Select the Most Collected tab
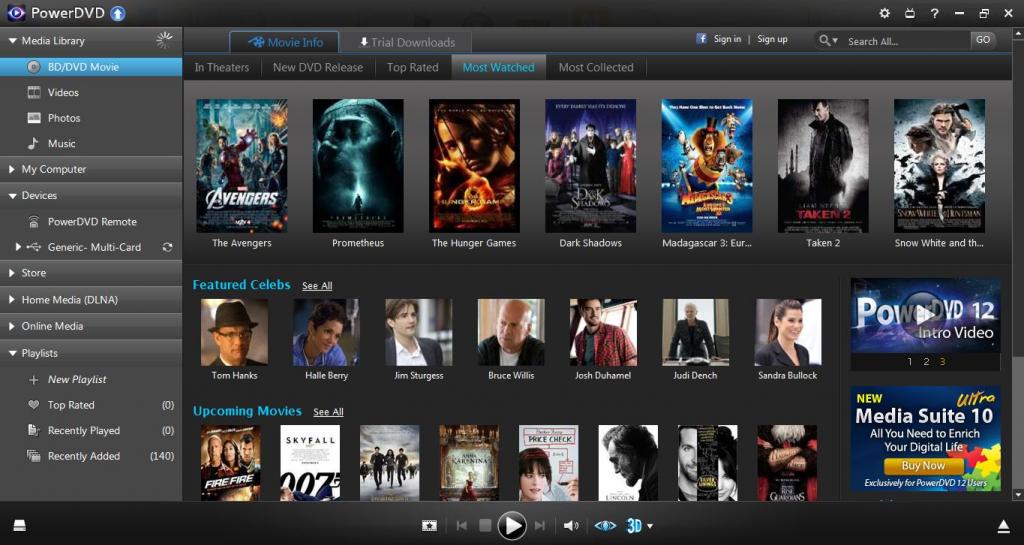 [x=596, y=67]
